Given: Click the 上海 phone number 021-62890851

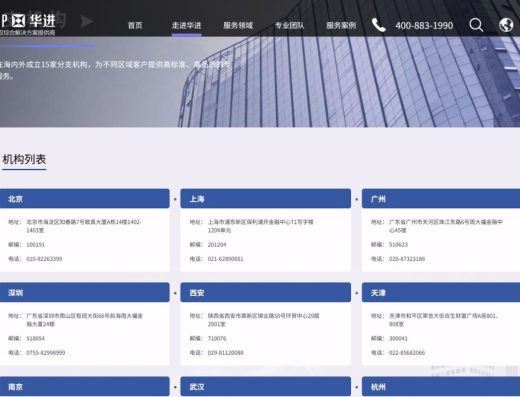Looking at the screenshot, I should click(225, 259).
